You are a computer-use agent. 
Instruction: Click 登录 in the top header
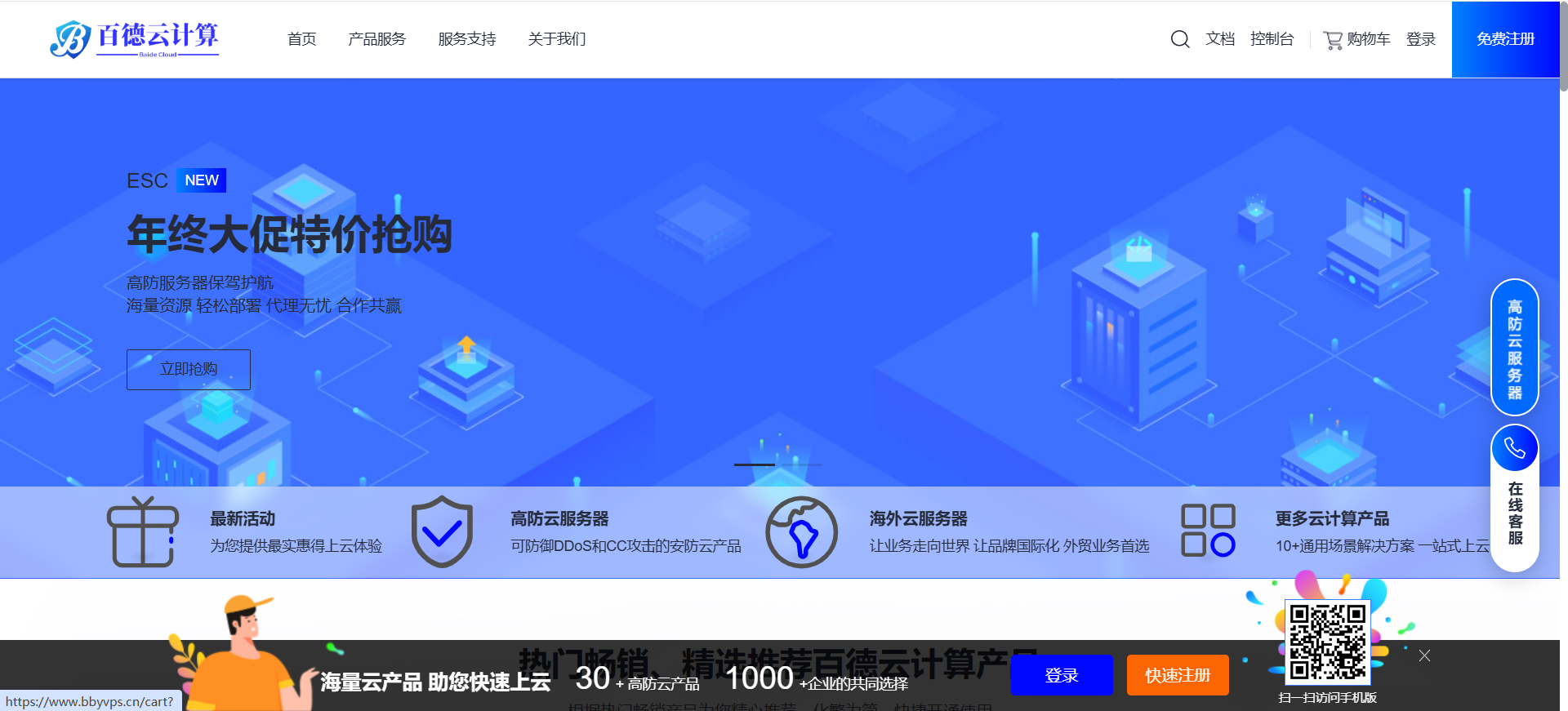point(1421,39)
